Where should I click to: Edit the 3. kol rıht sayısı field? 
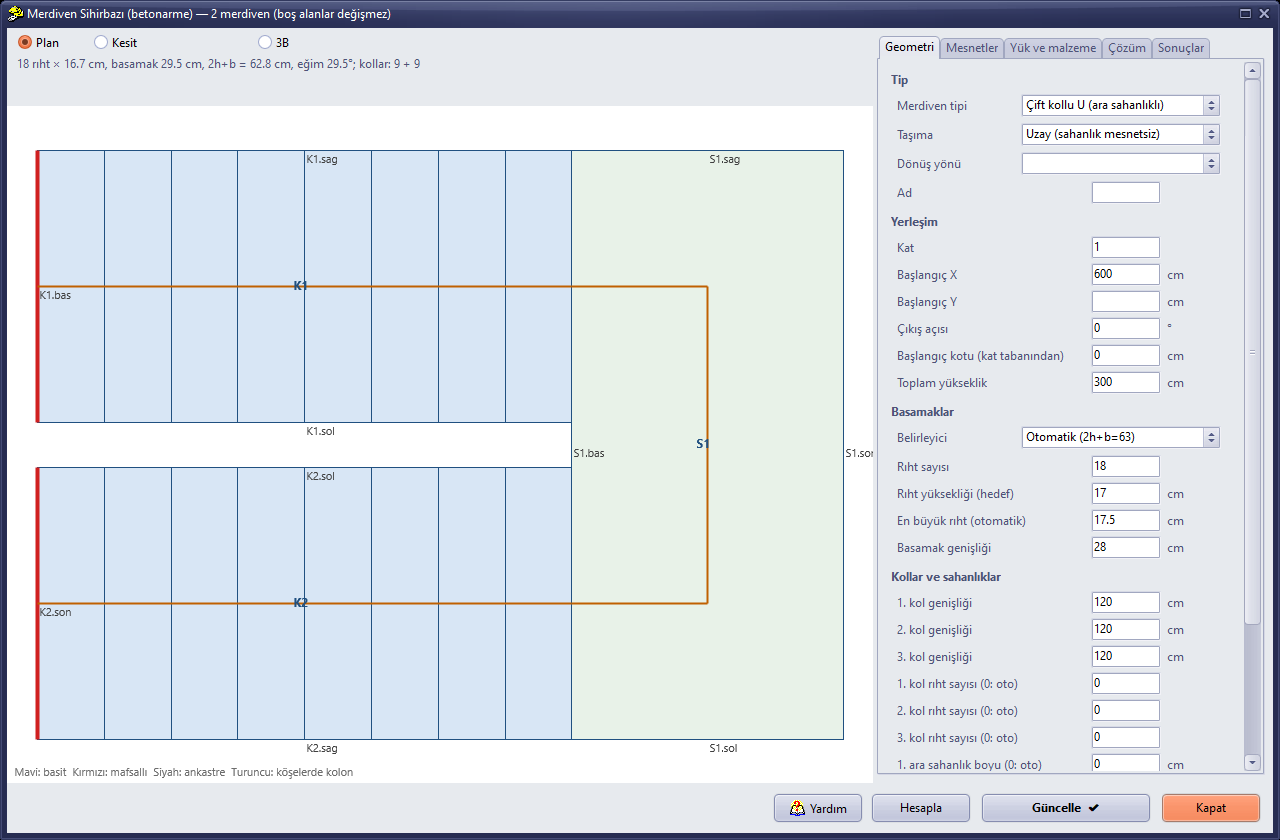(x=1126, y=737)
